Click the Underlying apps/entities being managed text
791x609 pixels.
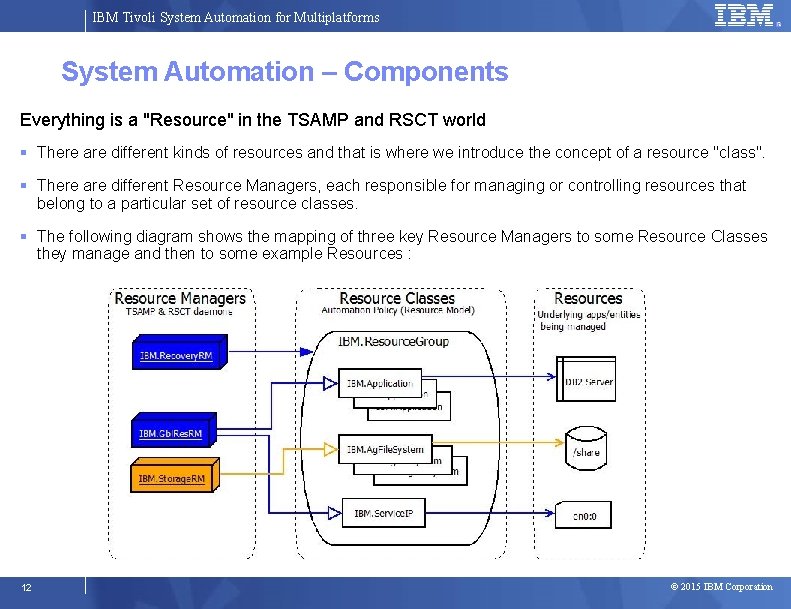click(588, 320)
